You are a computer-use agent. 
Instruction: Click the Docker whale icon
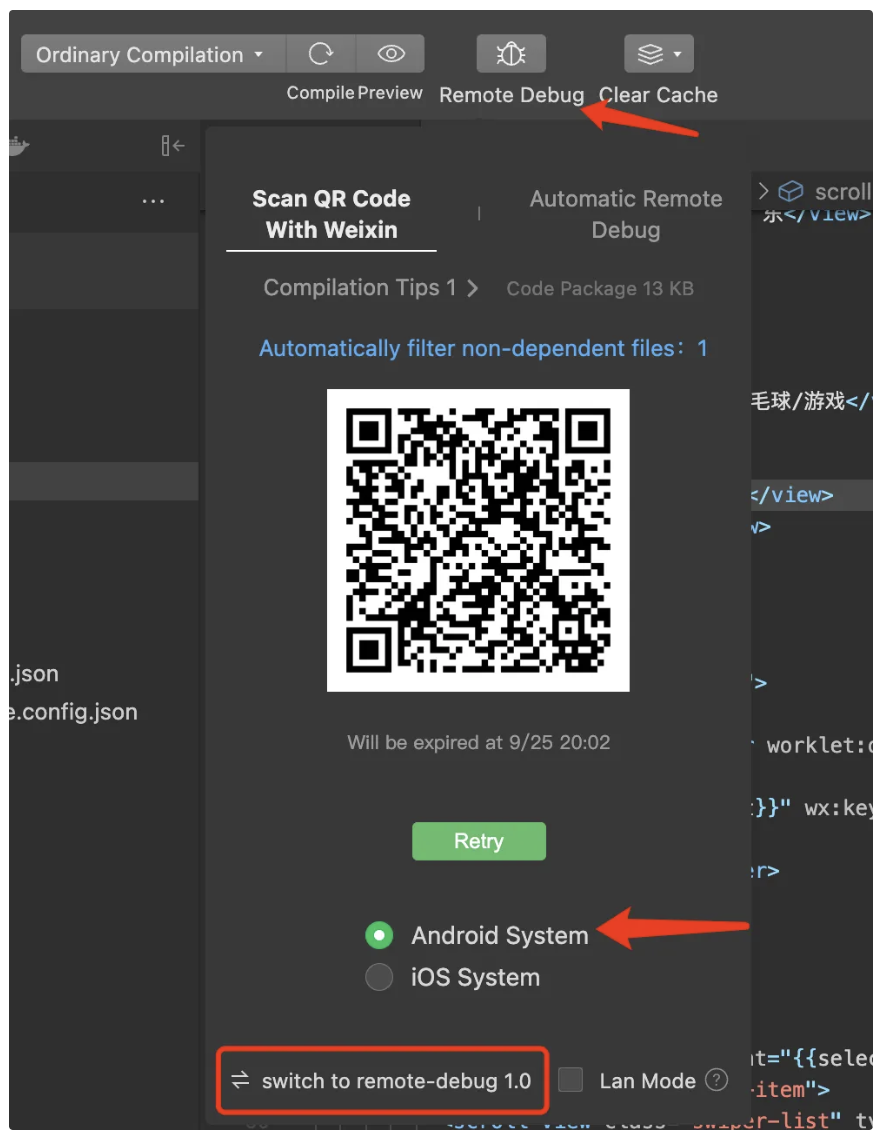click(x=18, y=146)
